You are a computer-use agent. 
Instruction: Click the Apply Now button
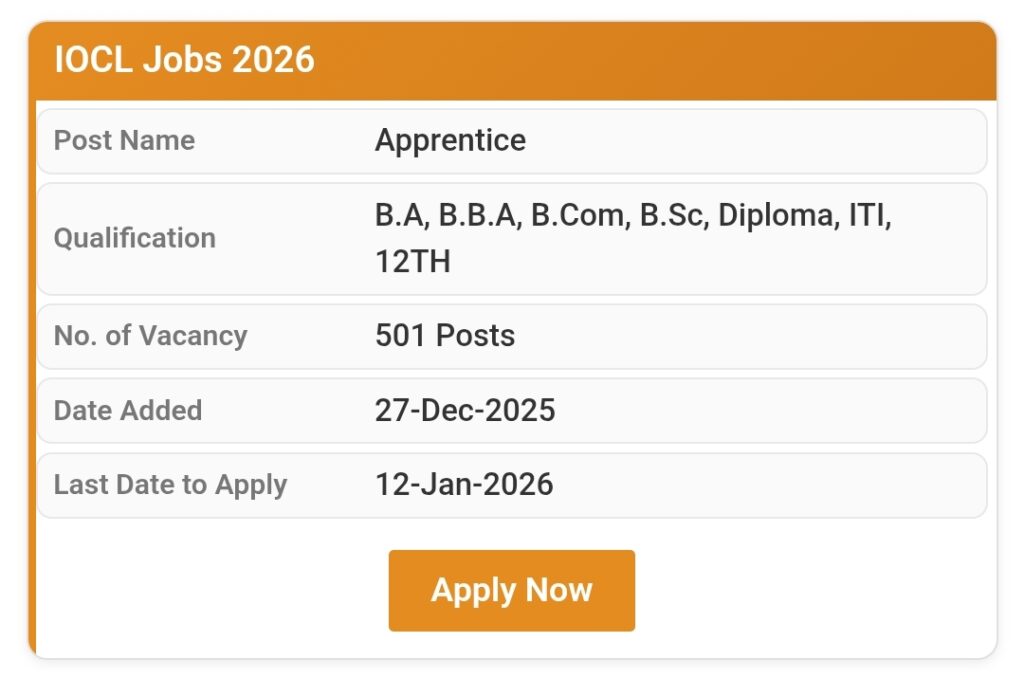pyautogui.click(x=511, y=590)
